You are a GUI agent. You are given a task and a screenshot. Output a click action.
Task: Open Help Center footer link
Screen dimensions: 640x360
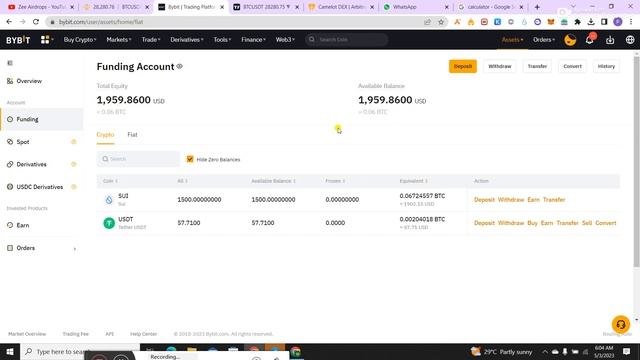pos(143,334)
